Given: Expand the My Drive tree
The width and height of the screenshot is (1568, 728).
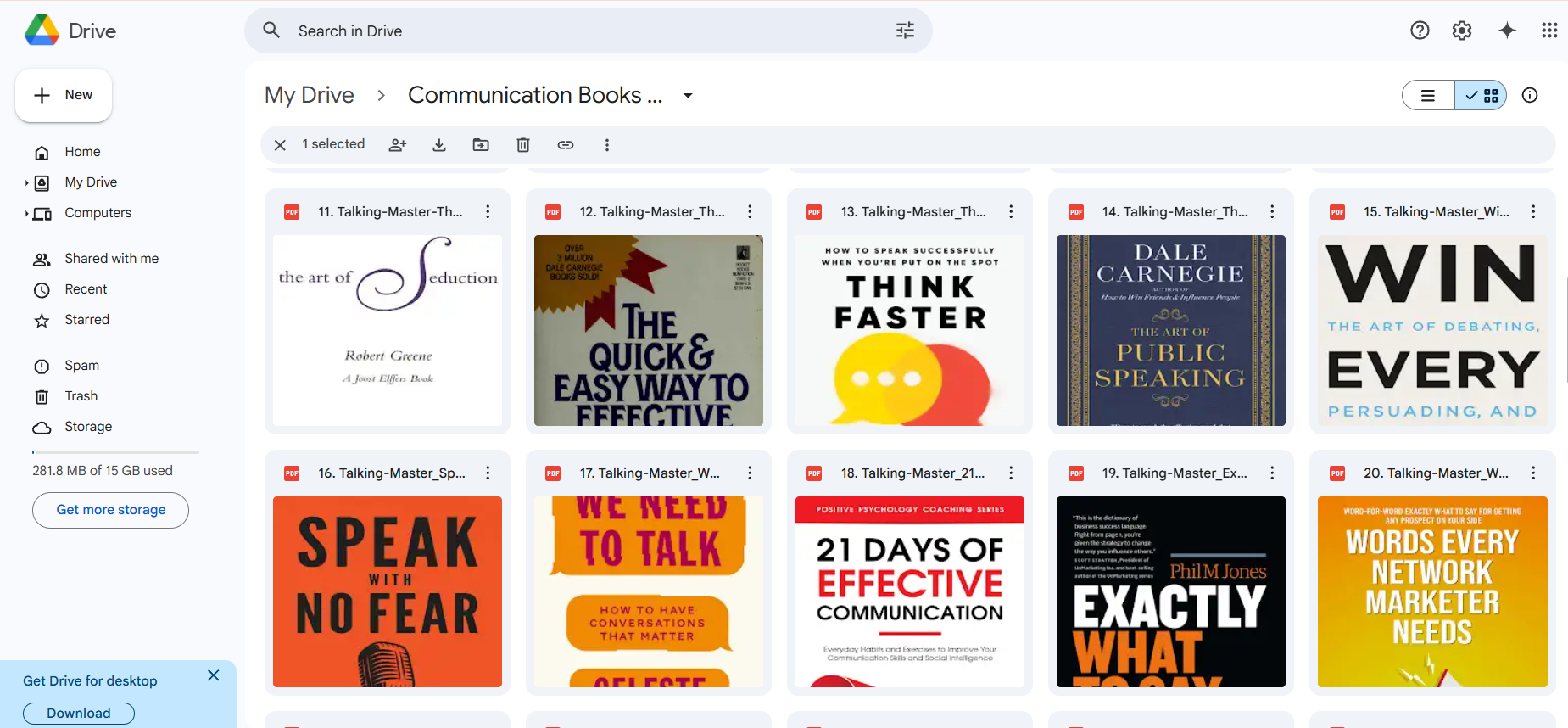Looking at the screenshot, I should click(26, 182).
